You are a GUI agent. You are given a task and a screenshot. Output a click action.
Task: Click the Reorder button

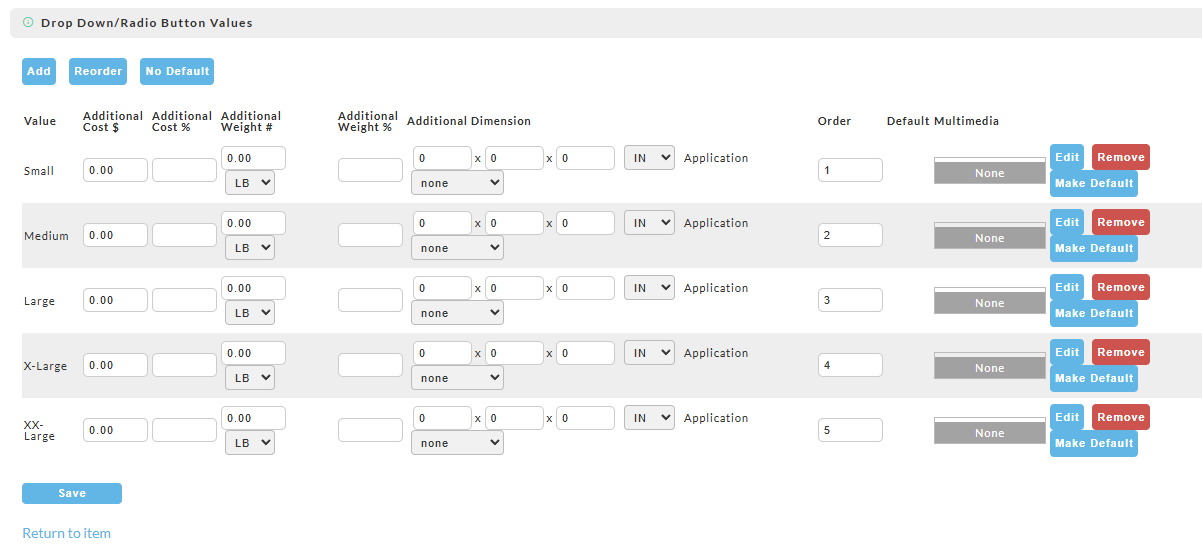[98, 71]
